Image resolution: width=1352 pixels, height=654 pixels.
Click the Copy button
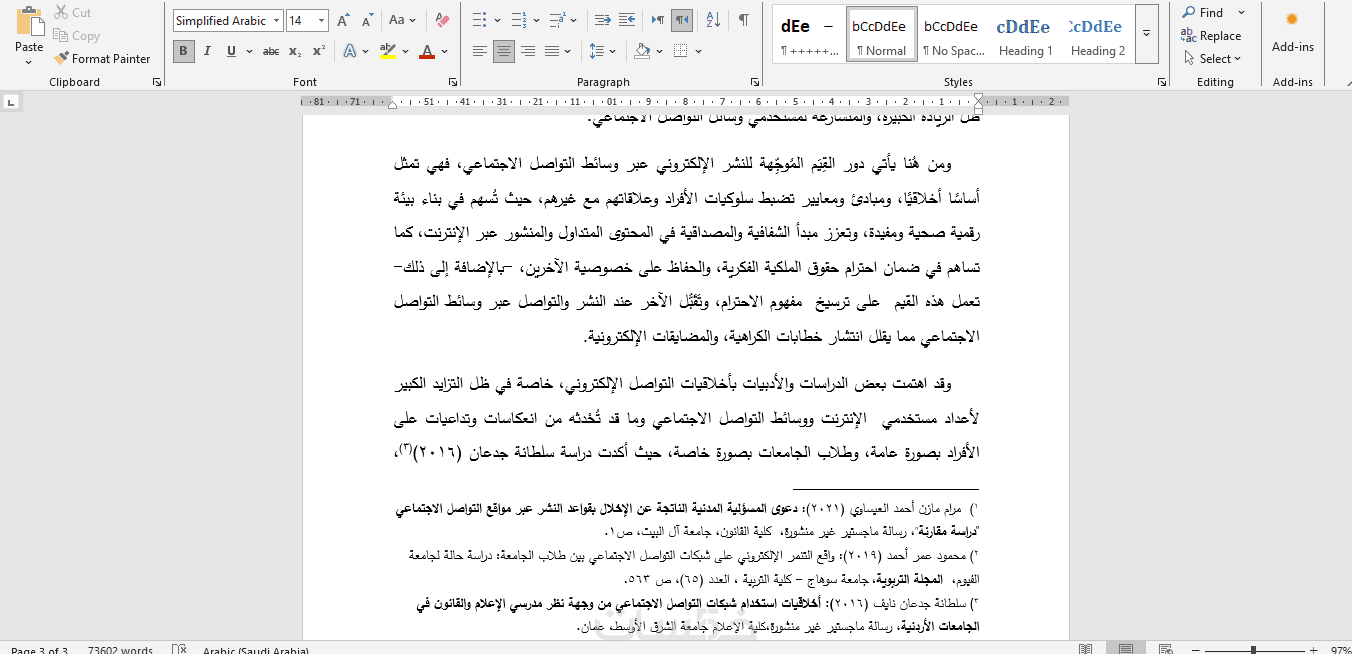click(x=77, y=36)
